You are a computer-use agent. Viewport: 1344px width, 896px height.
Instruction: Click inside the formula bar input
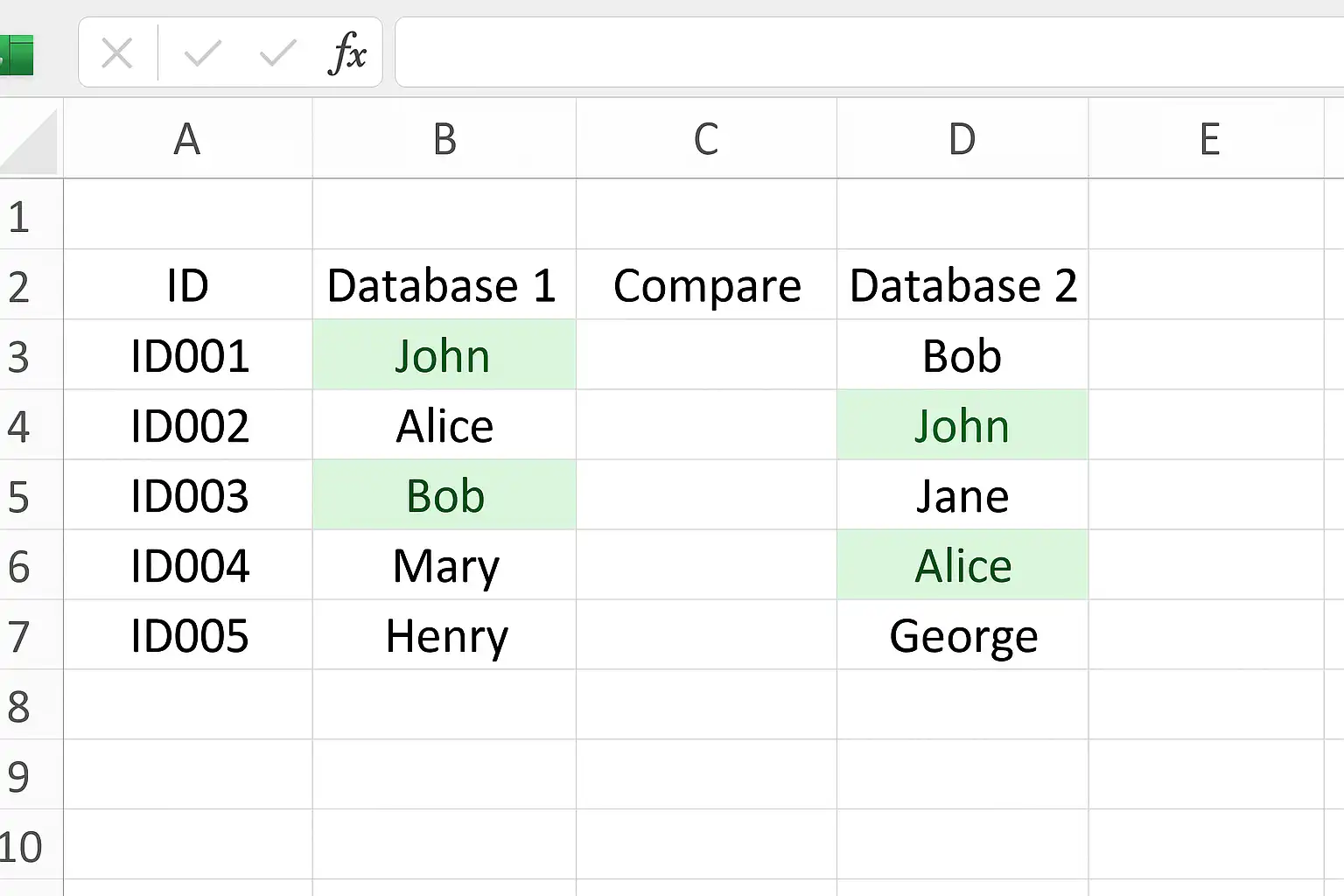tap(870, 52)
